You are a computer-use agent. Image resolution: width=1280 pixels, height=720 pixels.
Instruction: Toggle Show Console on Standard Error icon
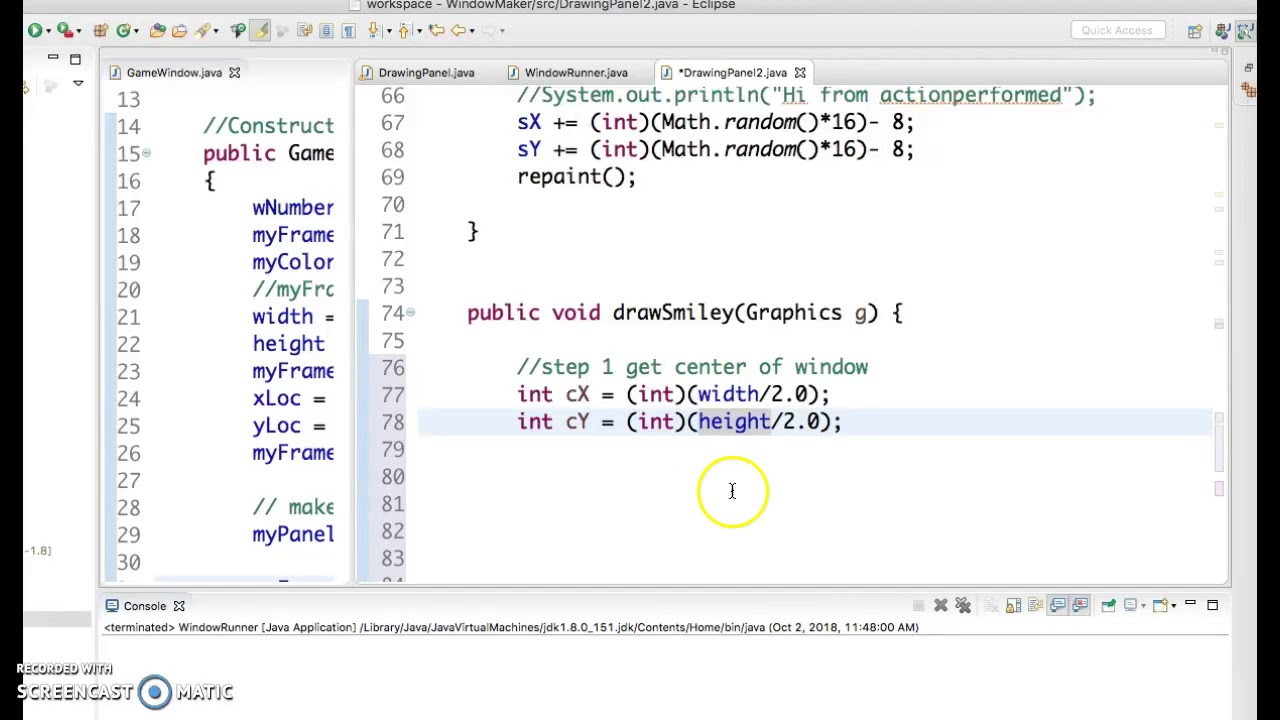[x=1080, y=605]
